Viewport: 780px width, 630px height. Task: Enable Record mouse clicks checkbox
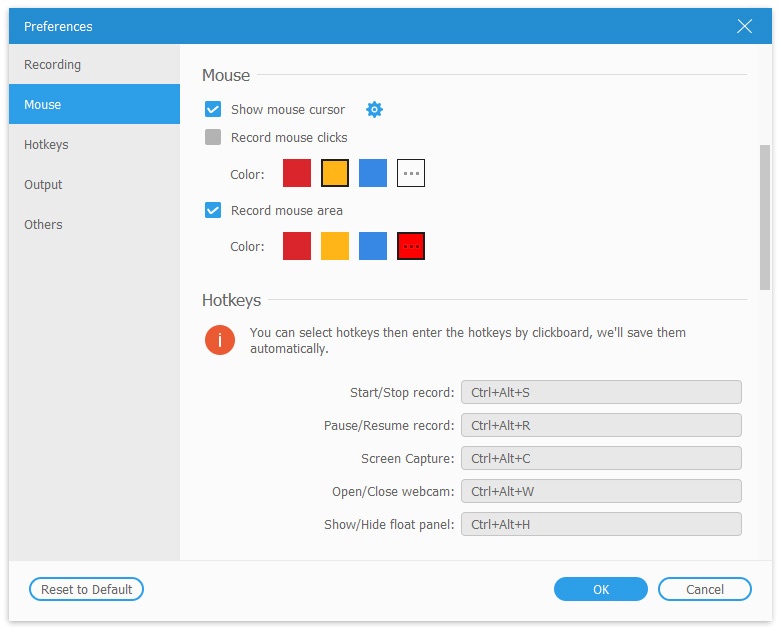[213, 138]
